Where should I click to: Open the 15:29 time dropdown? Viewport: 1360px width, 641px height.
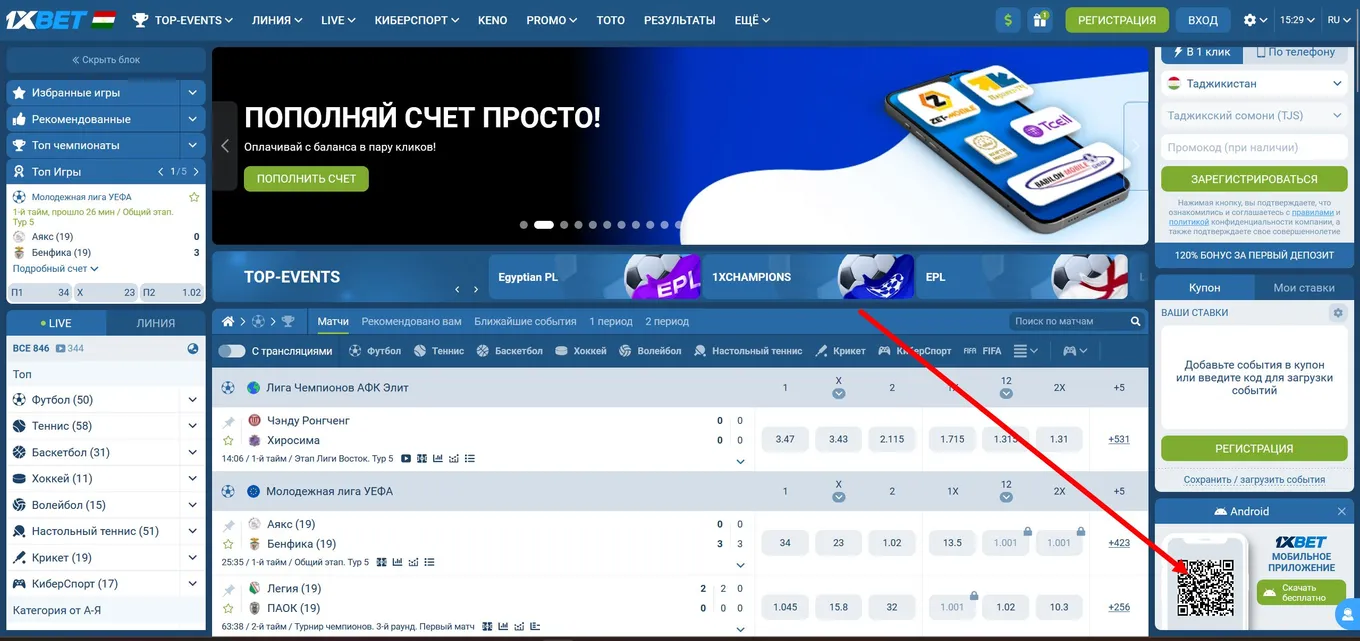coord(1297,20)
